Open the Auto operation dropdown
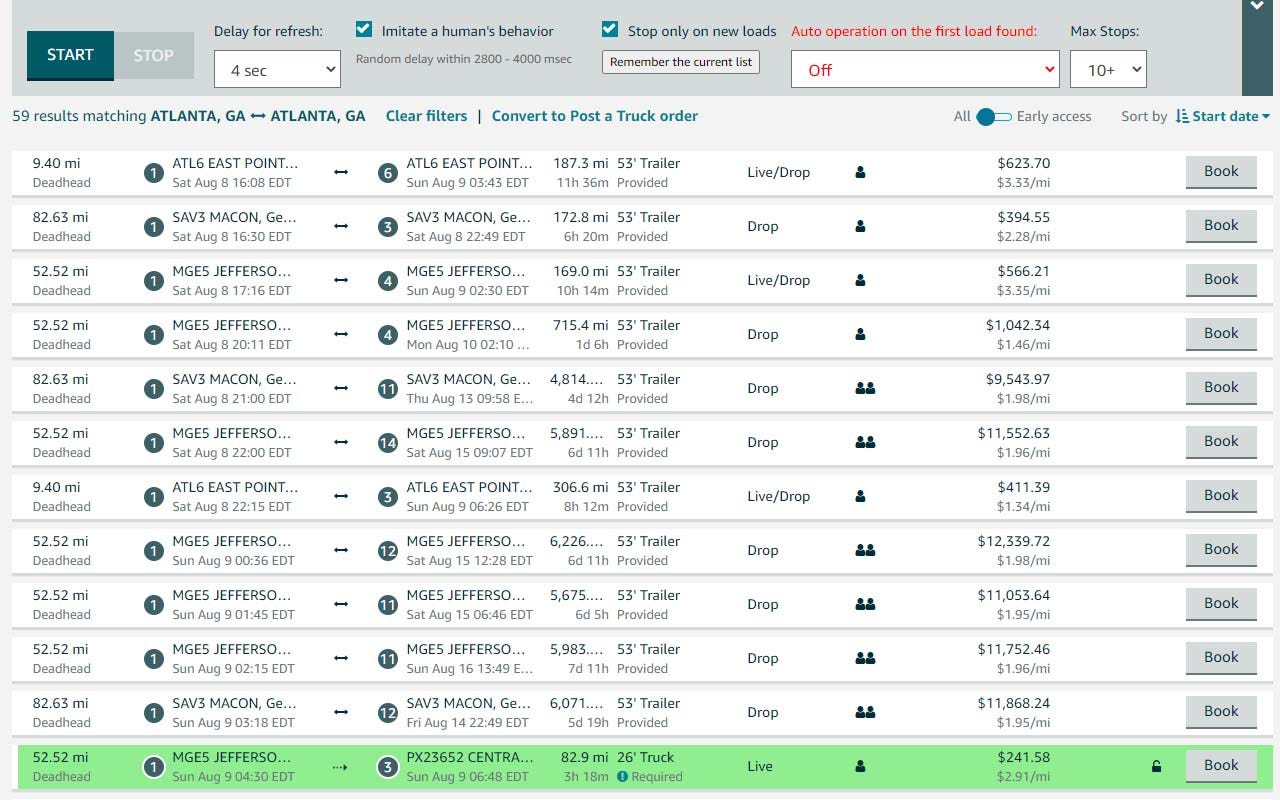Screen dimensions: 1280x800 pos(925,70)
